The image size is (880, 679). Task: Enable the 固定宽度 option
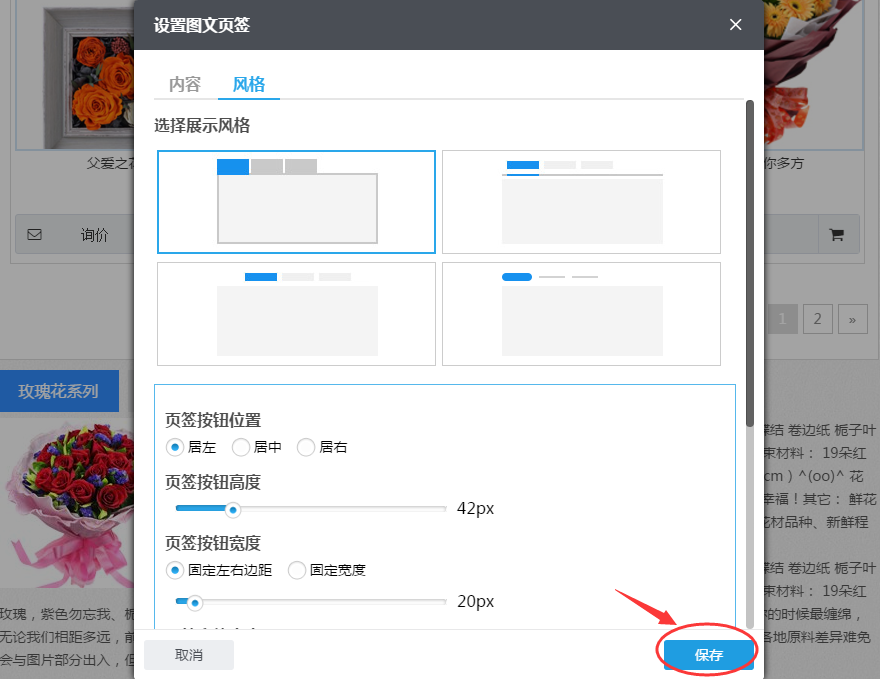click(296, 569)
